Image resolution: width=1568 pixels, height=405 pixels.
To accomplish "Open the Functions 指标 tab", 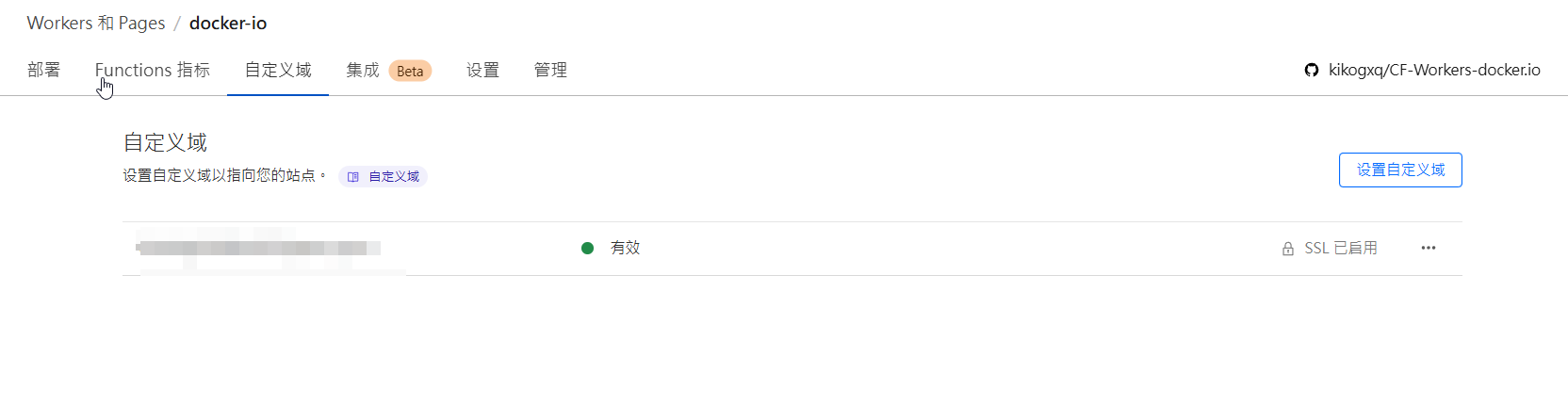I will coord(153,70).
